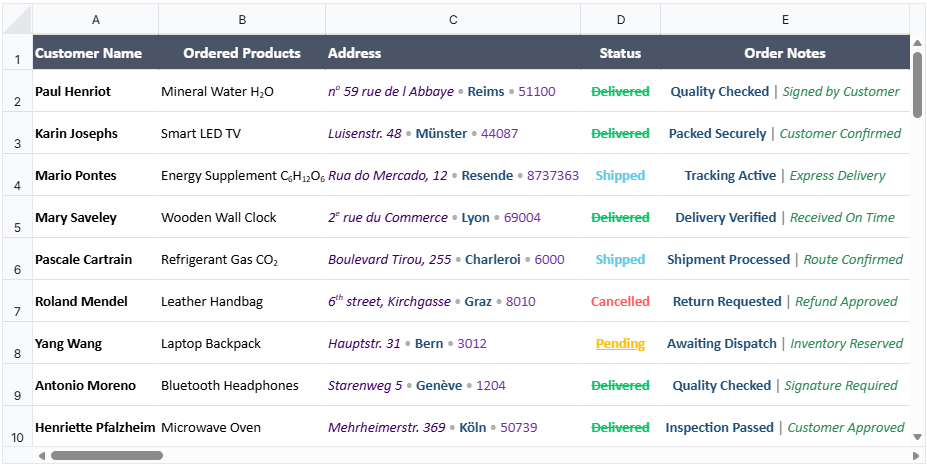This screenshot has width=927, height=467.
Task: Click the horizontal scrollbar left arrow
Action: [x=41, y=456]
